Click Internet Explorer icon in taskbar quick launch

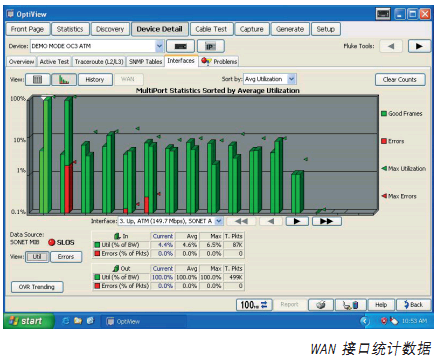coord(66,321)
